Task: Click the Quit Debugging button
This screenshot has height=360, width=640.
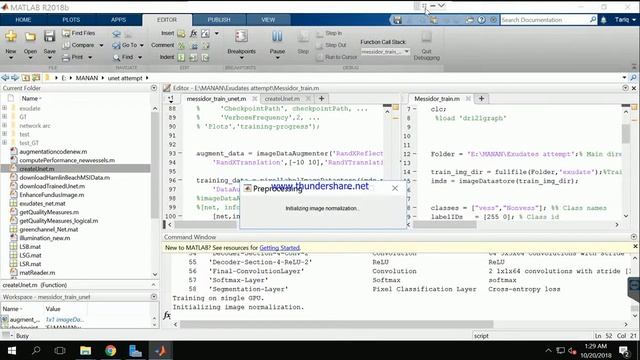Action: [427, 46]
